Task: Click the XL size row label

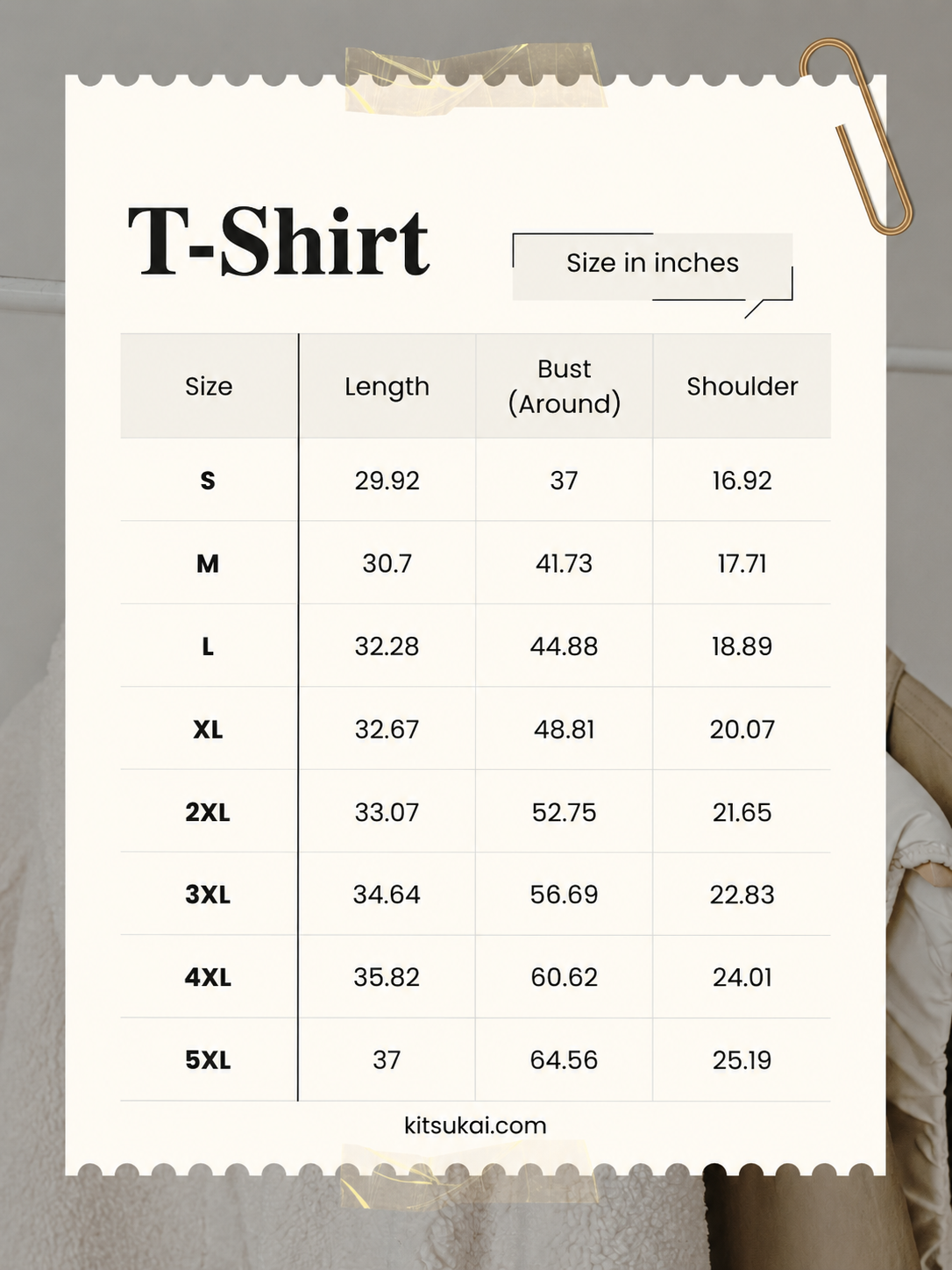Action: click(208, 729)
